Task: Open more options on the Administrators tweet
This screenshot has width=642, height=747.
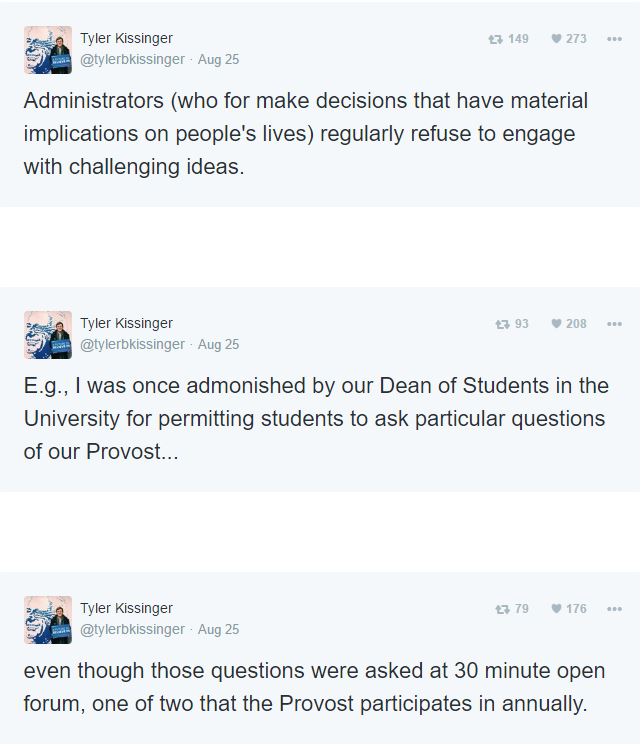Action: (614, 39)
